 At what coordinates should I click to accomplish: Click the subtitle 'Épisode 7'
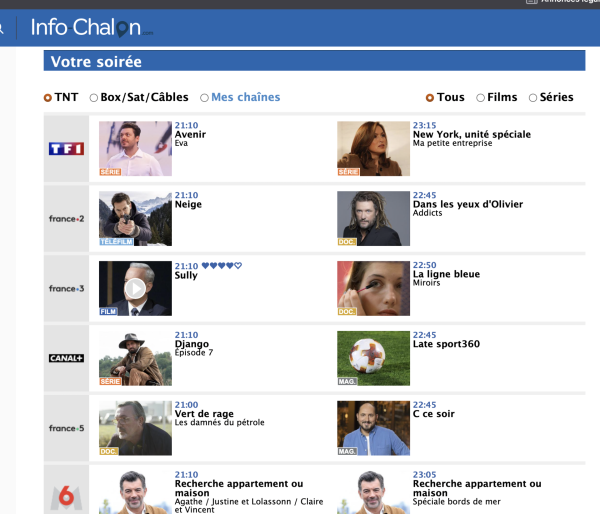(x=194, y=352)
